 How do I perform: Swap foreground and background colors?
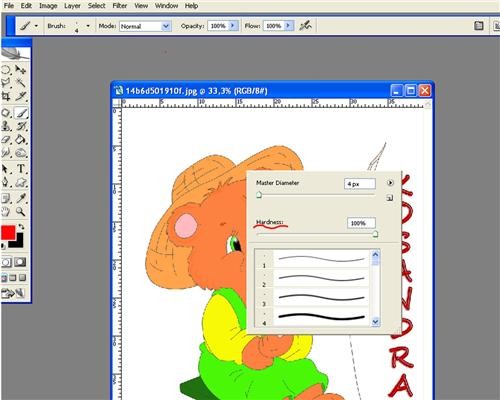21,227
